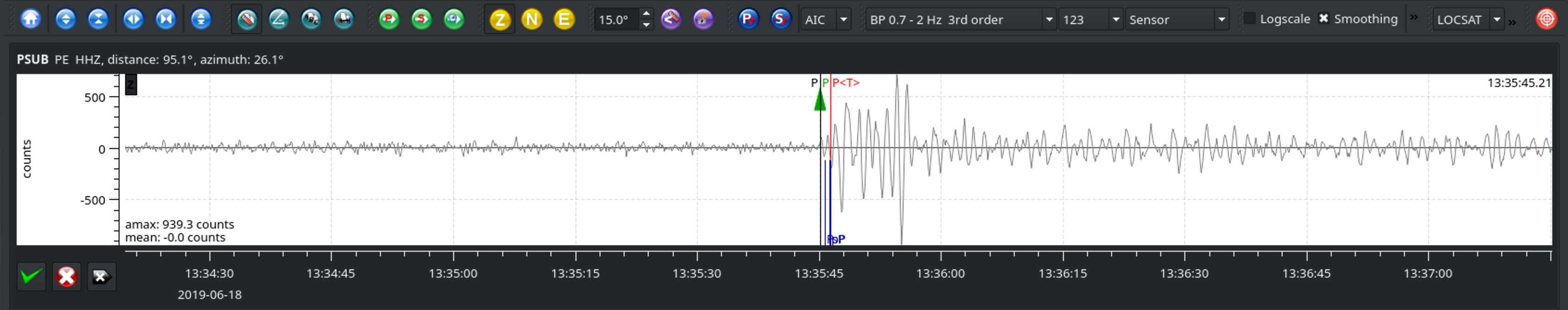The width and height of the screenshot is (1568, 310).
Task: Select the teal angle sort-by-azimuth icon
Action: (279, 19)
